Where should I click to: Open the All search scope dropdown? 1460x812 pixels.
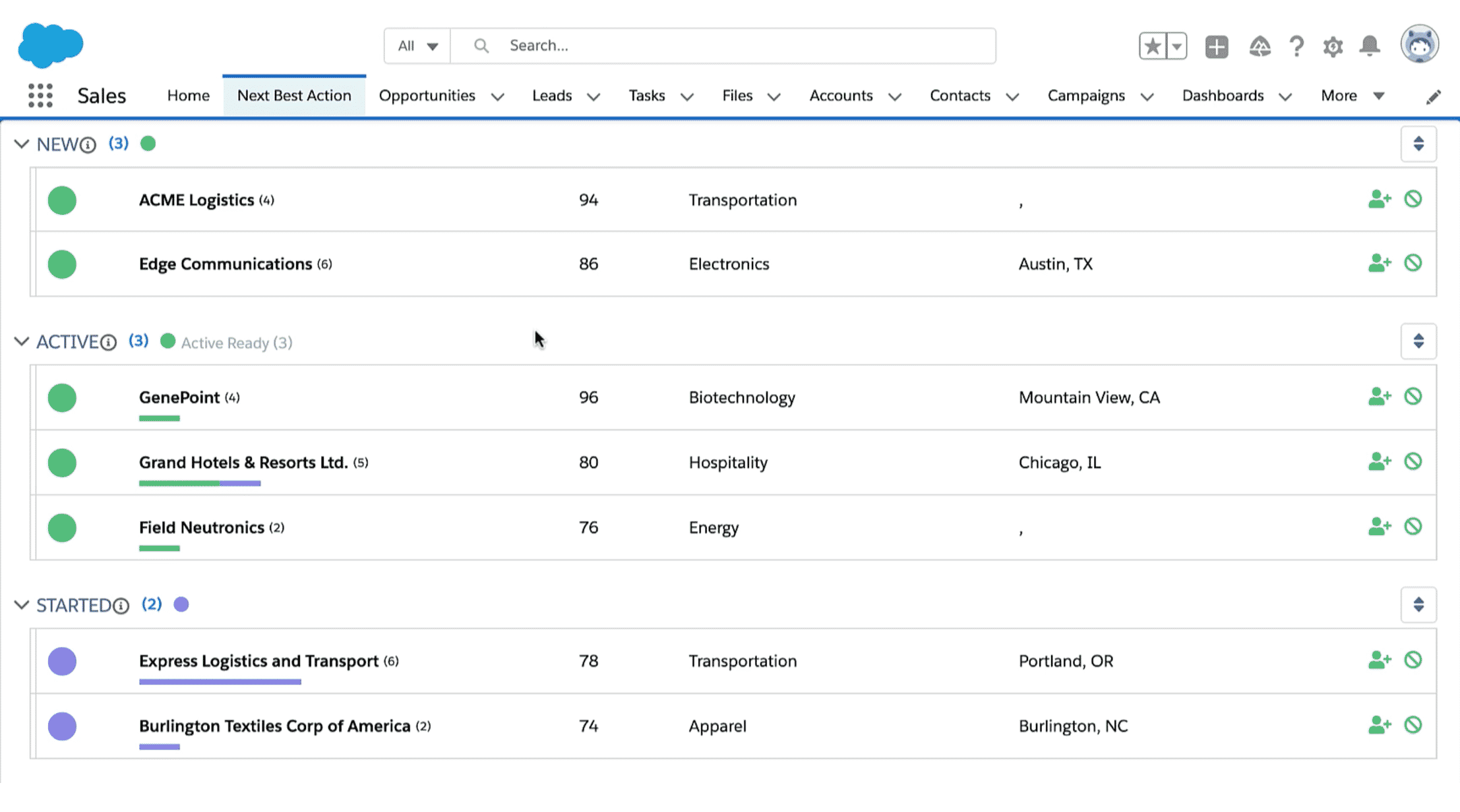417,46
